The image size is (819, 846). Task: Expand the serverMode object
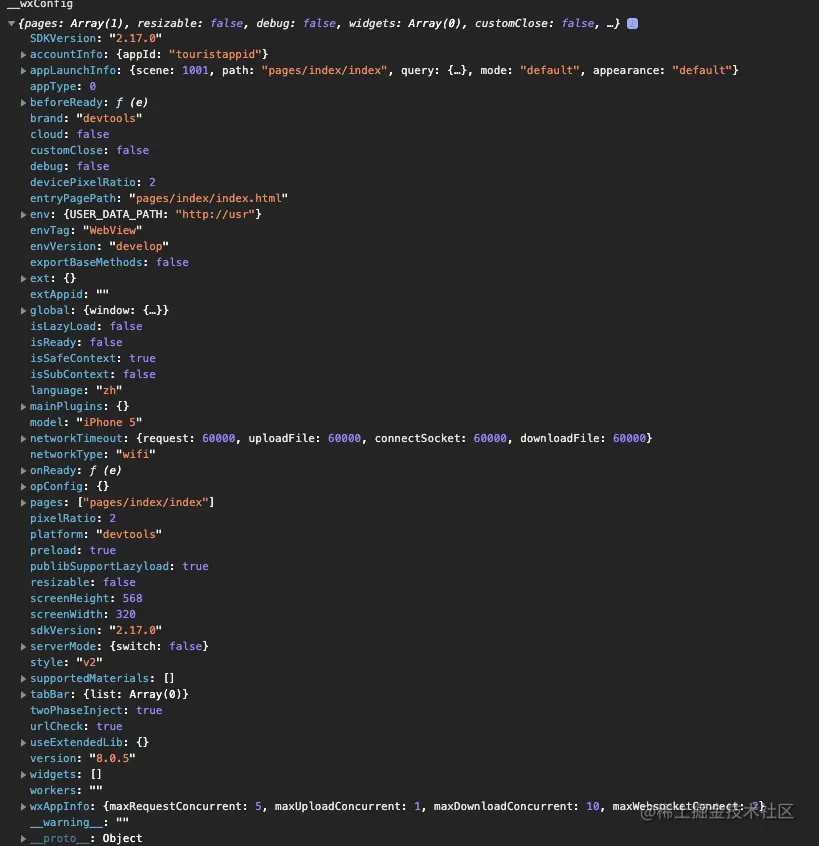coord(23,646)
